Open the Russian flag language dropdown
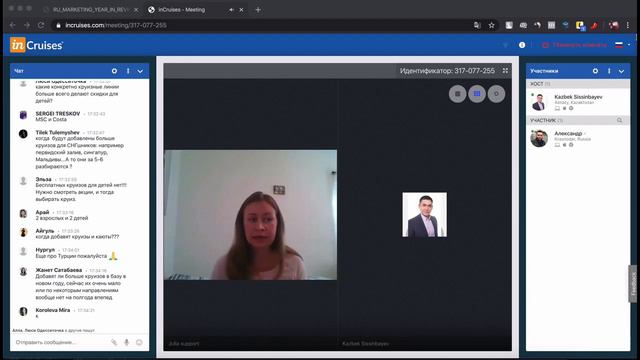640x360 pixels. 622,45
